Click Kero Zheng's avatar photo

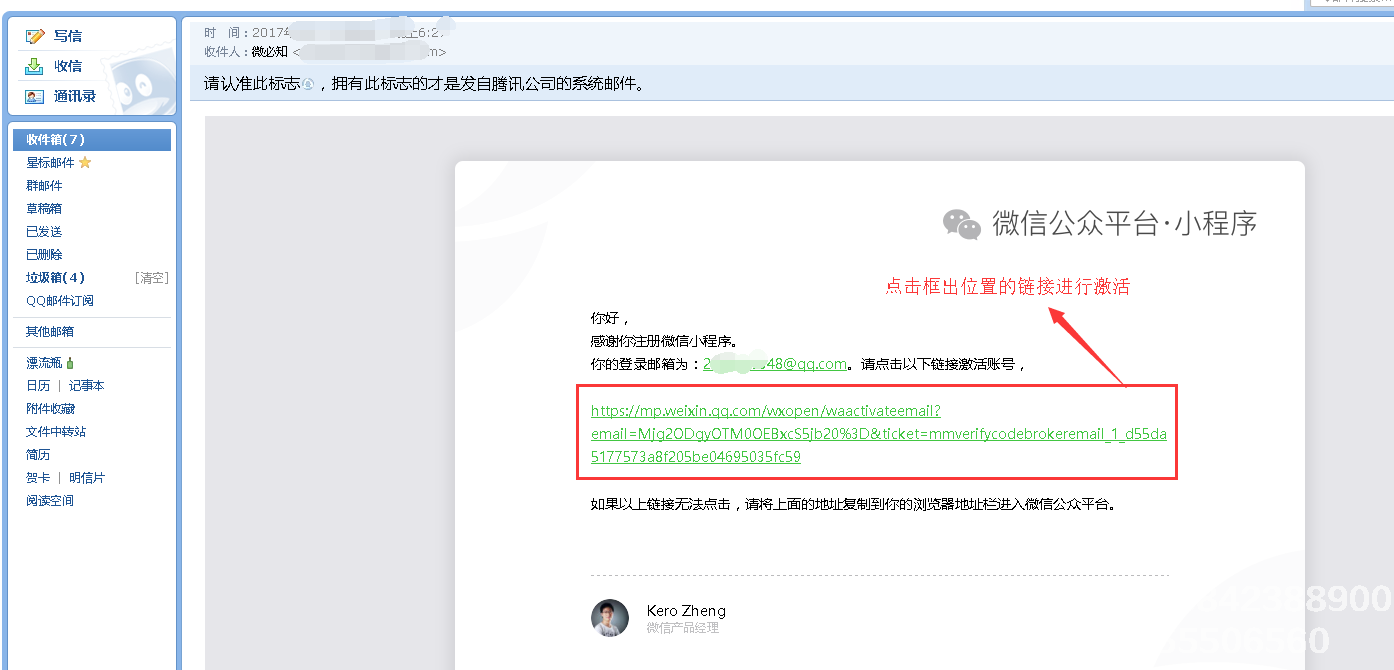click(610, 618)
